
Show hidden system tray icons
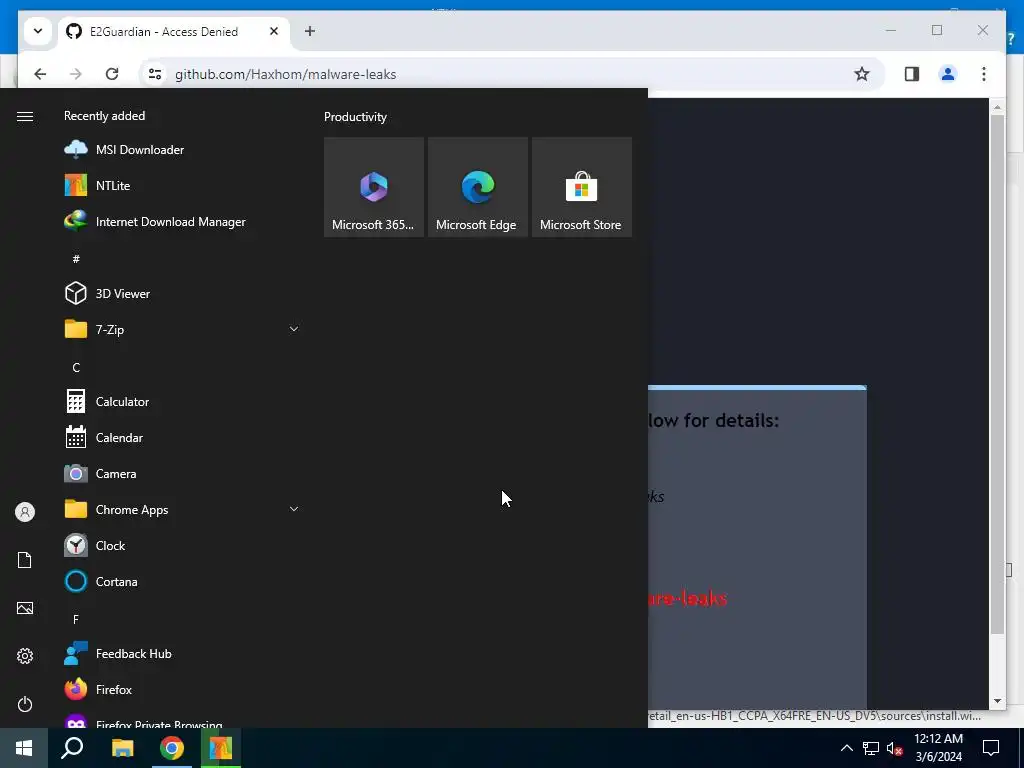(x=846, y=748)
